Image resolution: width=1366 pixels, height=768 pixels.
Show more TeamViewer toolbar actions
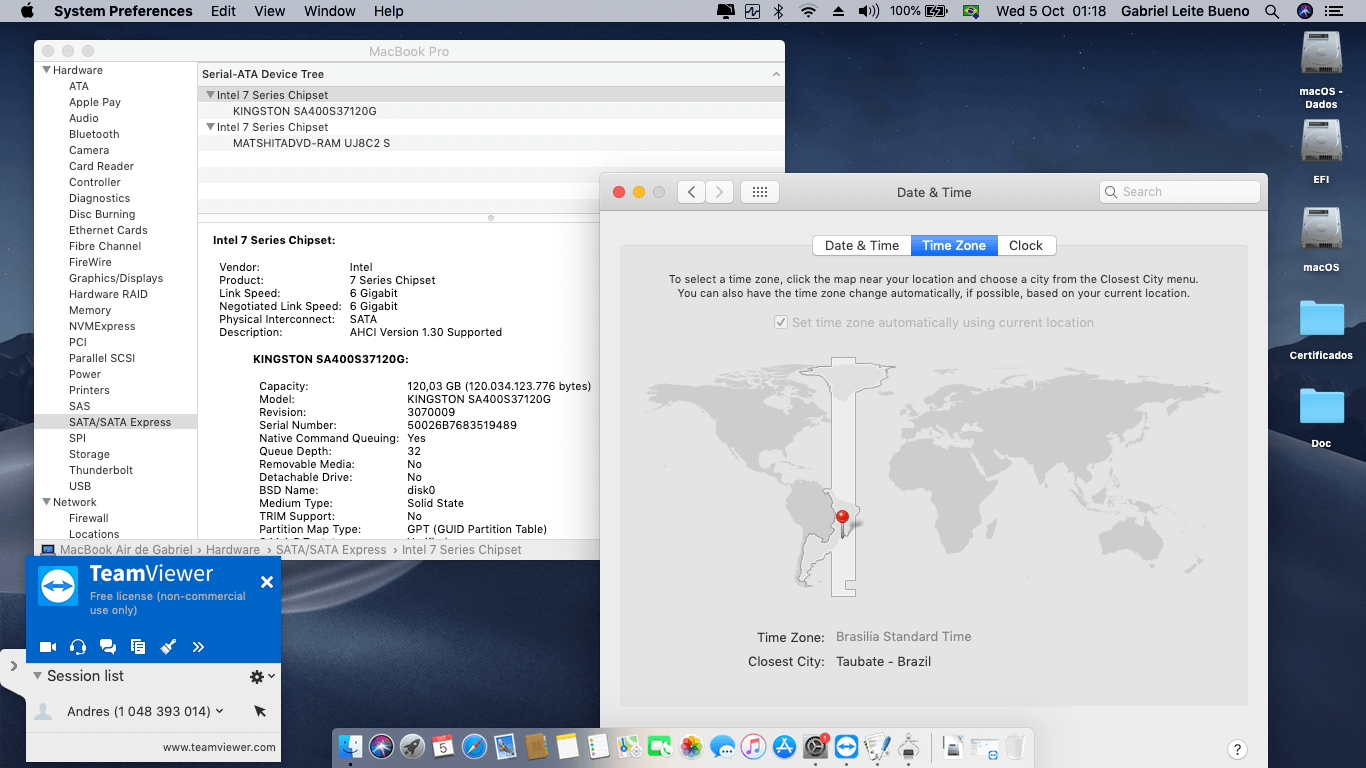tap(198, 647)
